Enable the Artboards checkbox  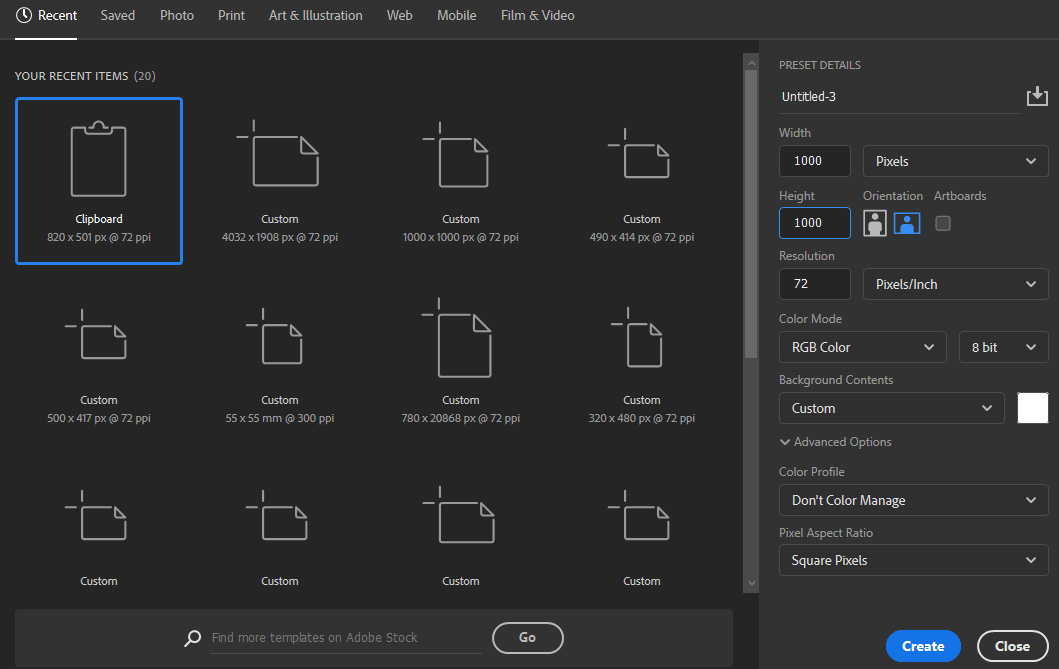tap(943, 223)
